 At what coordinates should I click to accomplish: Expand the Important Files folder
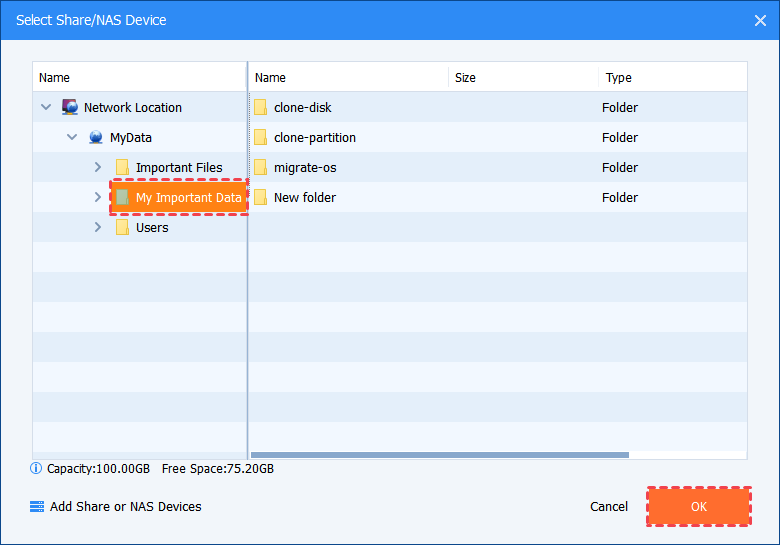tap(97, 167)
